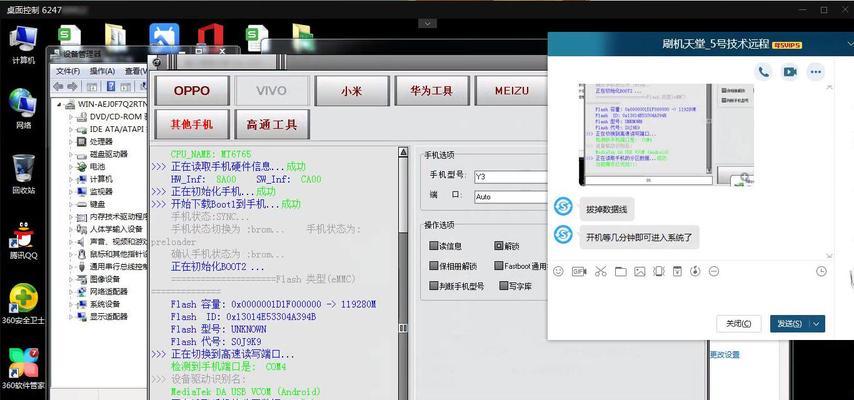
Task: Start a voice call in the chat window
Action: point(764,71)
